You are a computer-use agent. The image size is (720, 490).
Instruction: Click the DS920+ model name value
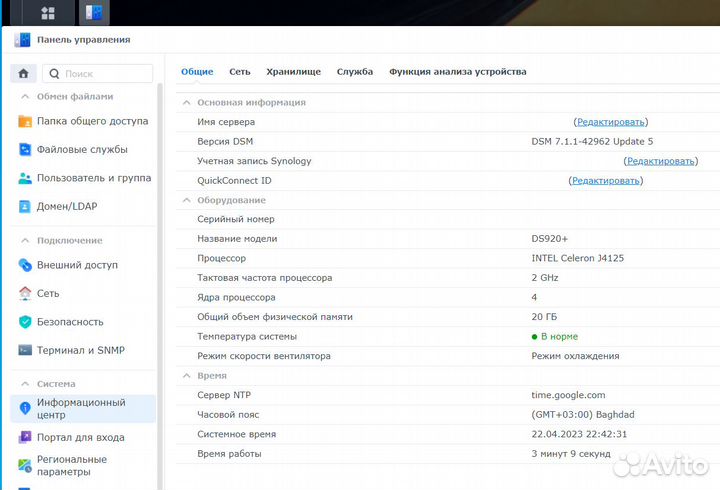click(x=550, y=239)
